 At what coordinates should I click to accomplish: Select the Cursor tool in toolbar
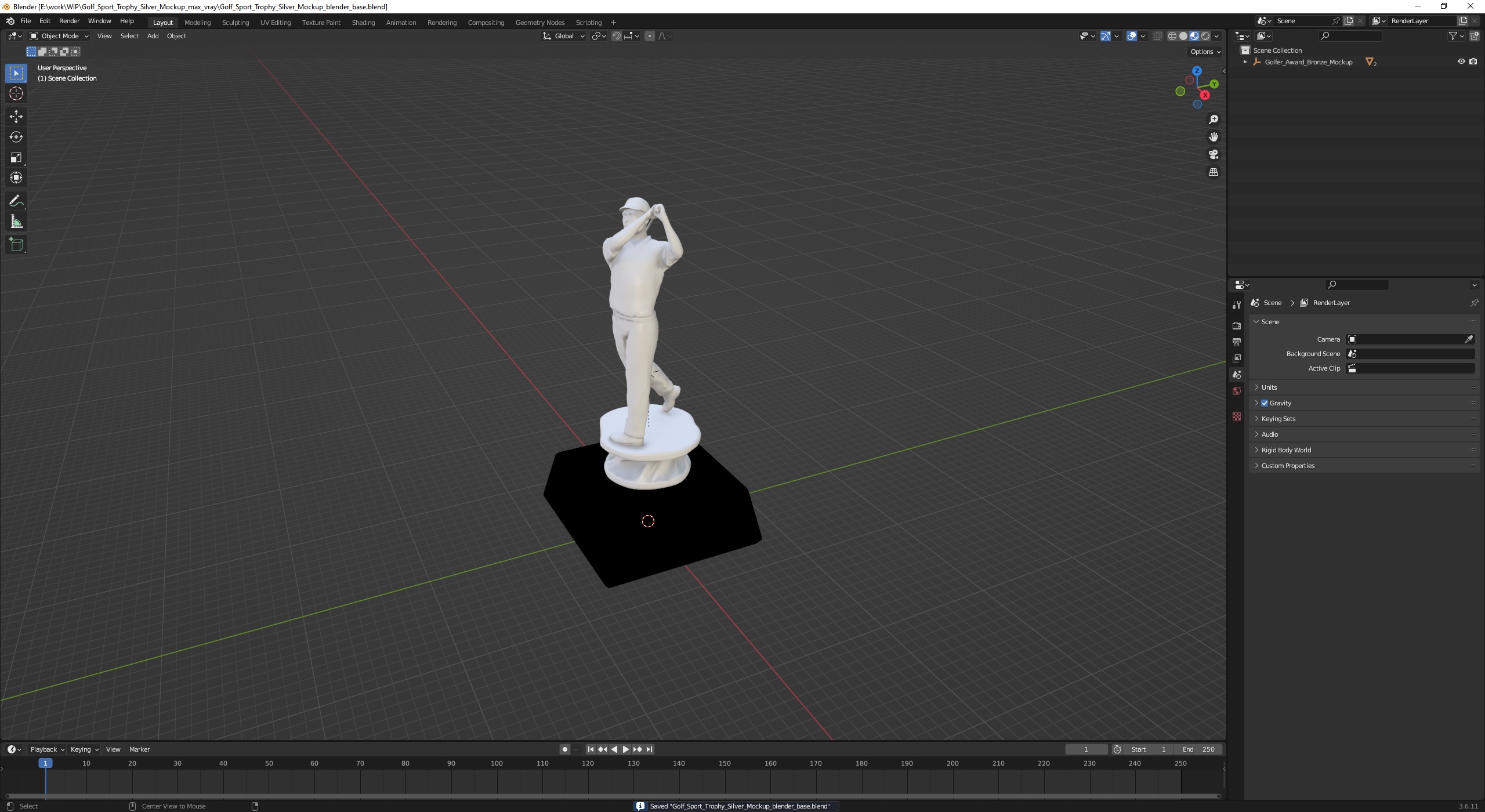click(x=16, y=93)
